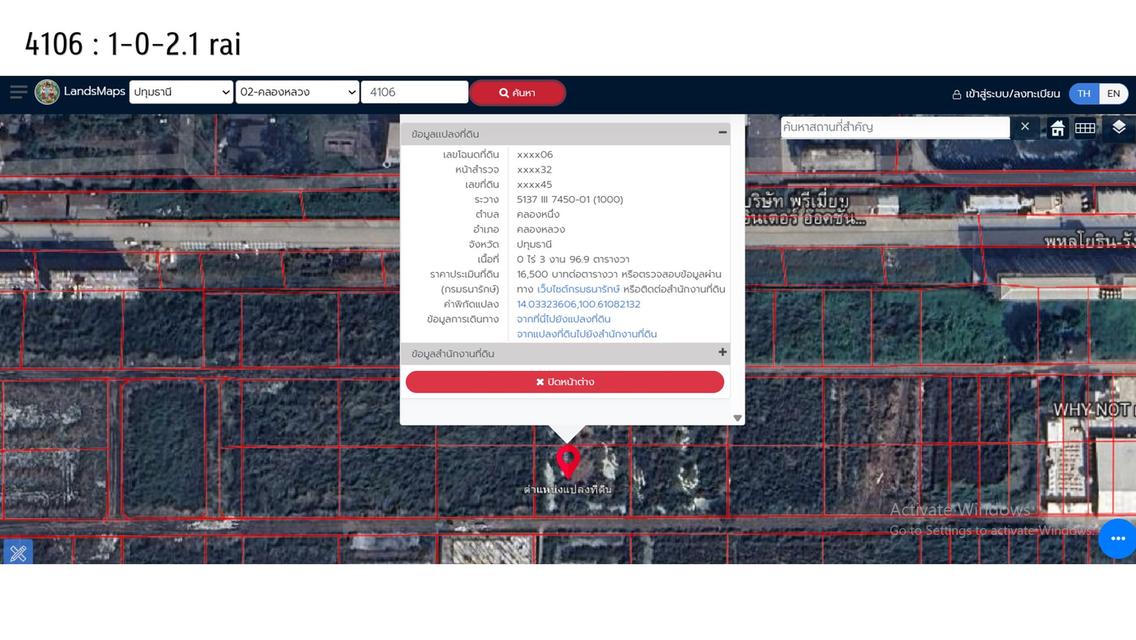The height and width of the screenshot is (640, 1136).
Task: Clear the place search with X icon
Action: point(1025,127)
